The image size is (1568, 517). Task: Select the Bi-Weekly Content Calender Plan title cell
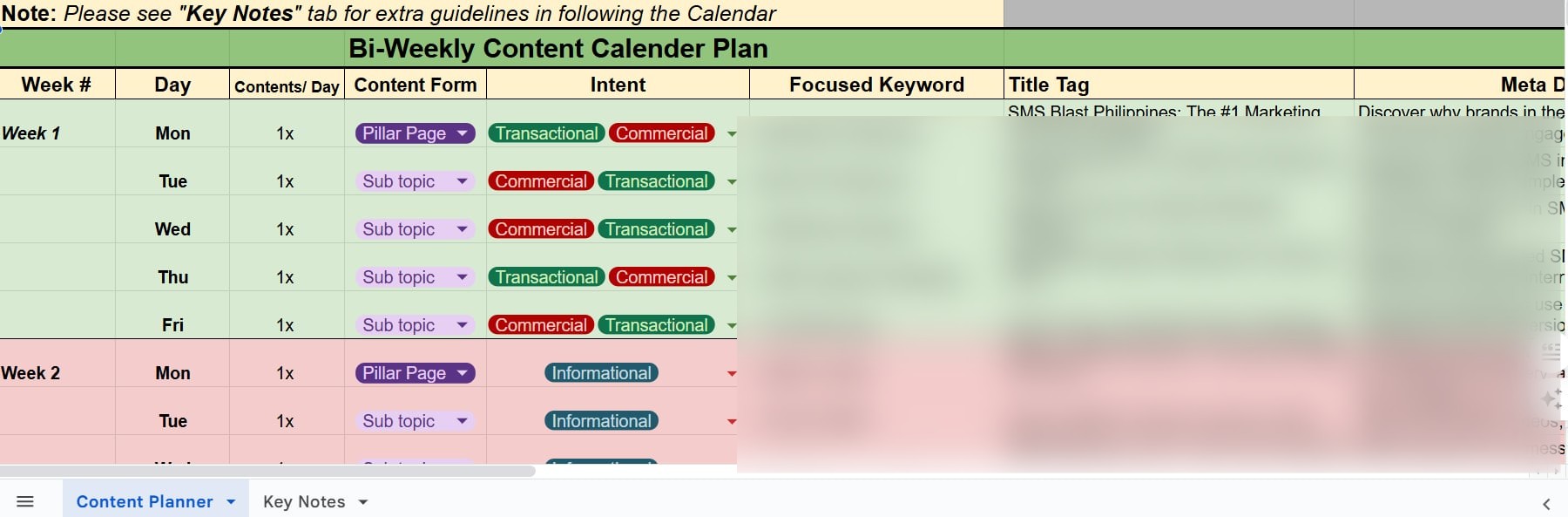[558, 49]
